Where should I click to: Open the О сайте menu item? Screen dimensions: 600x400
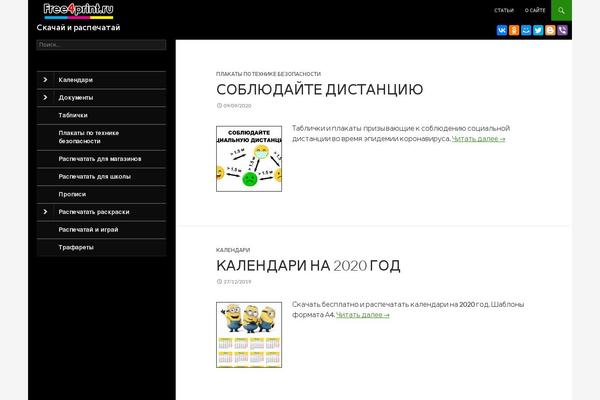(x=535, y=10)
